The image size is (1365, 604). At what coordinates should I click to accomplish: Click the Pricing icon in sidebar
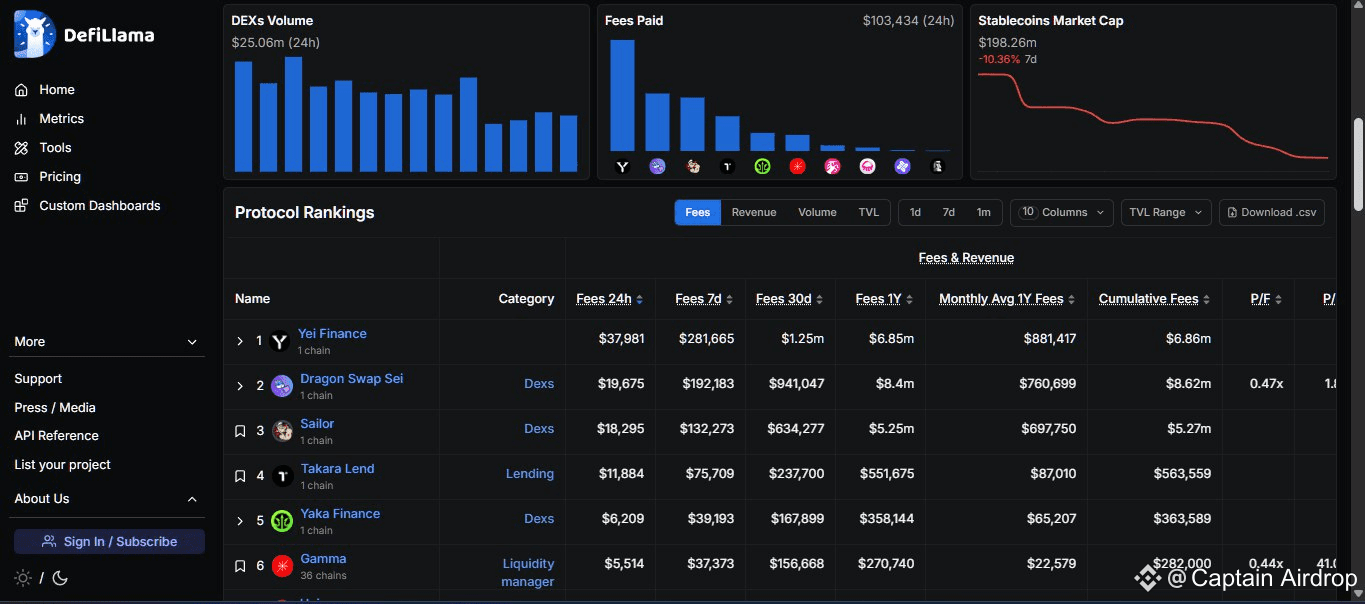pos(21,177)
